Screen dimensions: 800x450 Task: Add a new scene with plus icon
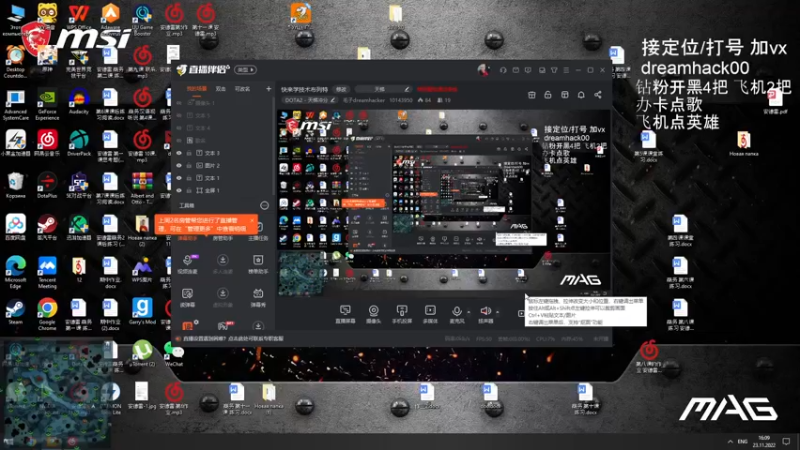tap(268, 89)
